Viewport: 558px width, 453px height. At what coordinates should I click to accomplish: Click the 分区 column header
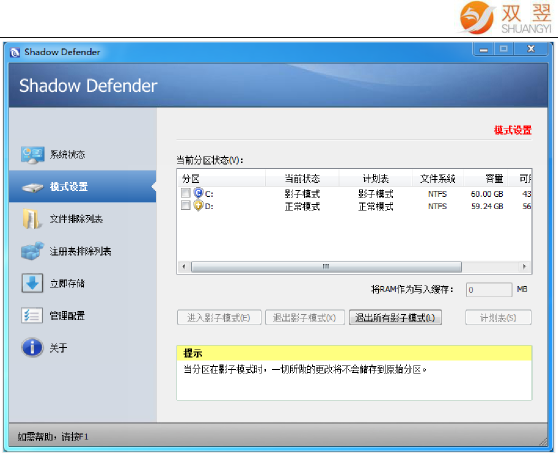[221, 178]
